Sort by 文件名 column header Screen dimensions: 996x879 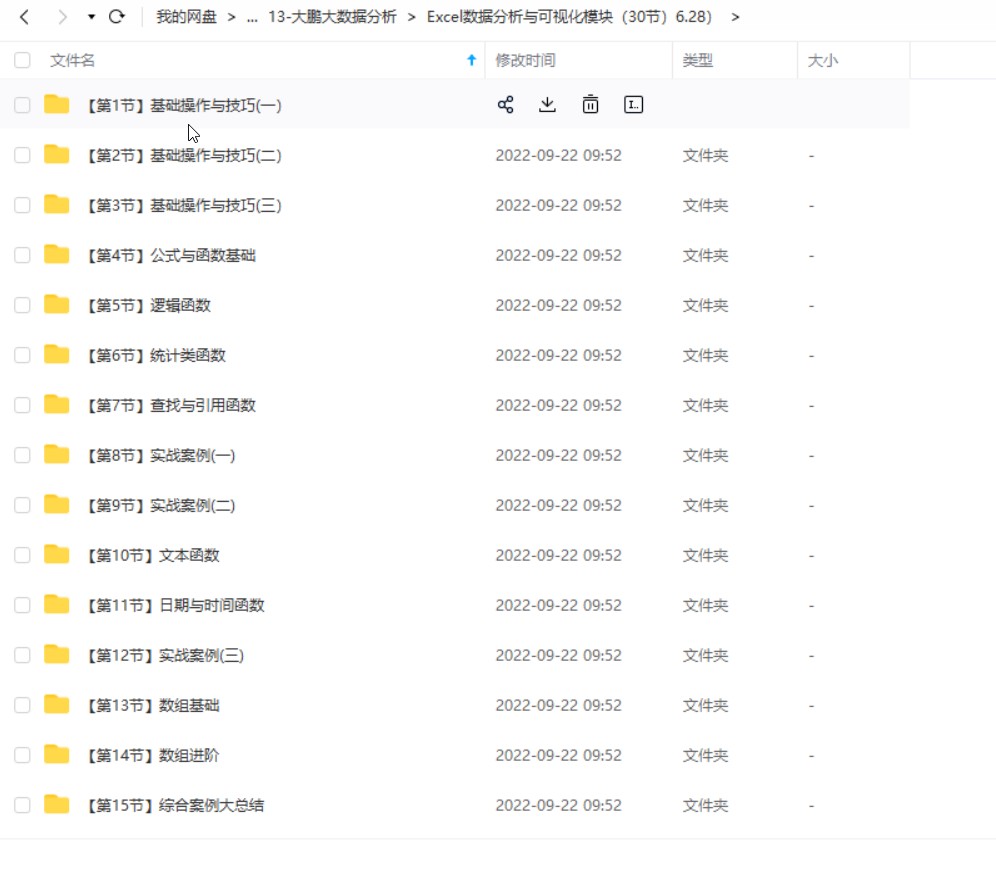pos(72,60)
